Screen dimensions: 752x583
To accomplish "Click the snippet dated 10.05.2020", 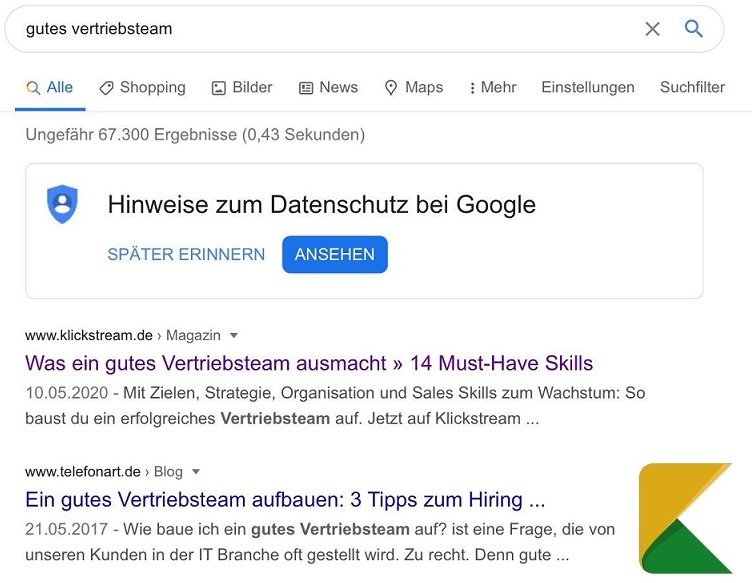I will [x=335, y=406].
